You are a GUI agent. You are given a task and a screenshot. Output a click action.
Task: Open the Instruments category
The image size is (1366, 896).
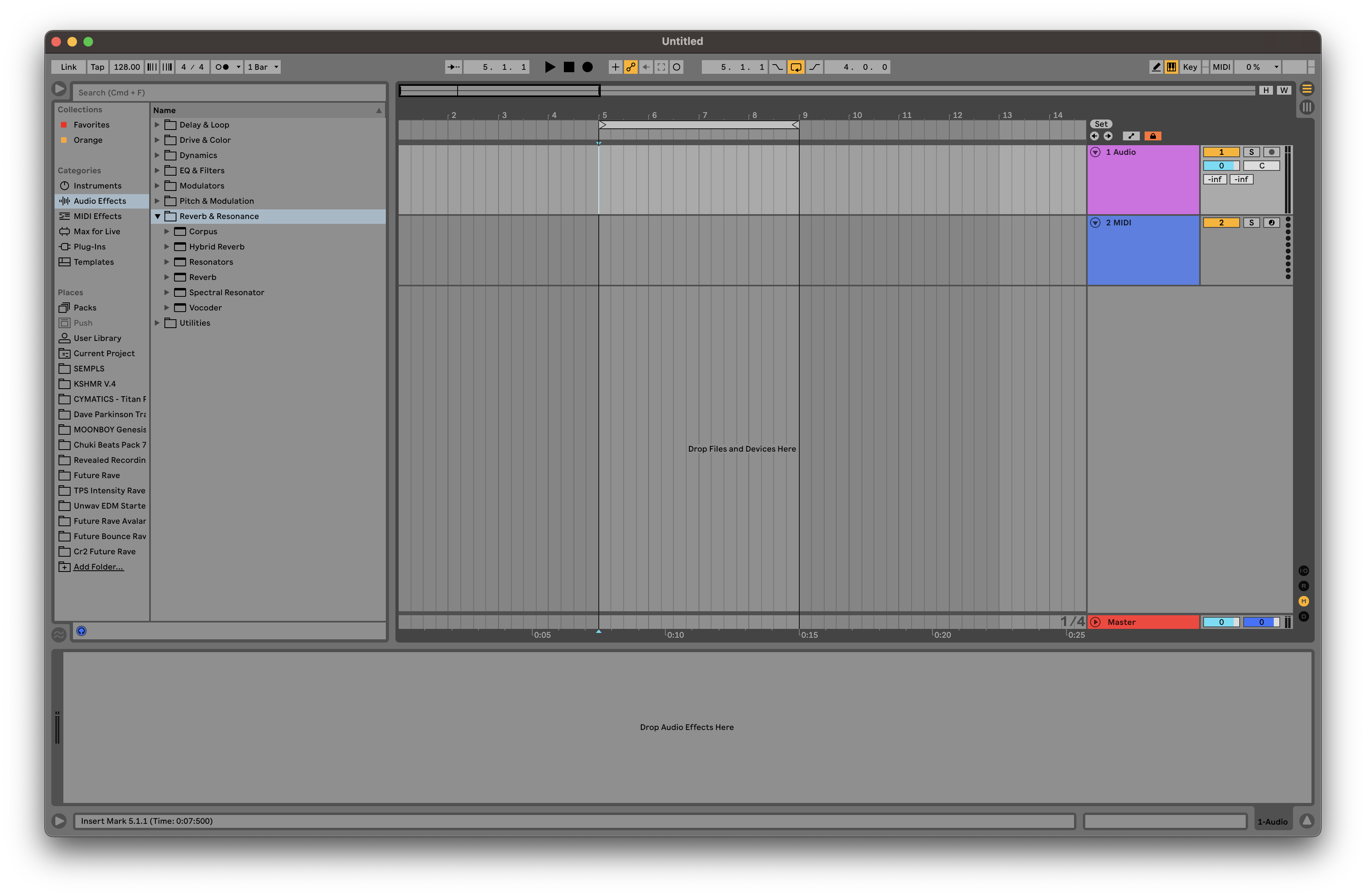pyautogui.click(x=97, y=186)
